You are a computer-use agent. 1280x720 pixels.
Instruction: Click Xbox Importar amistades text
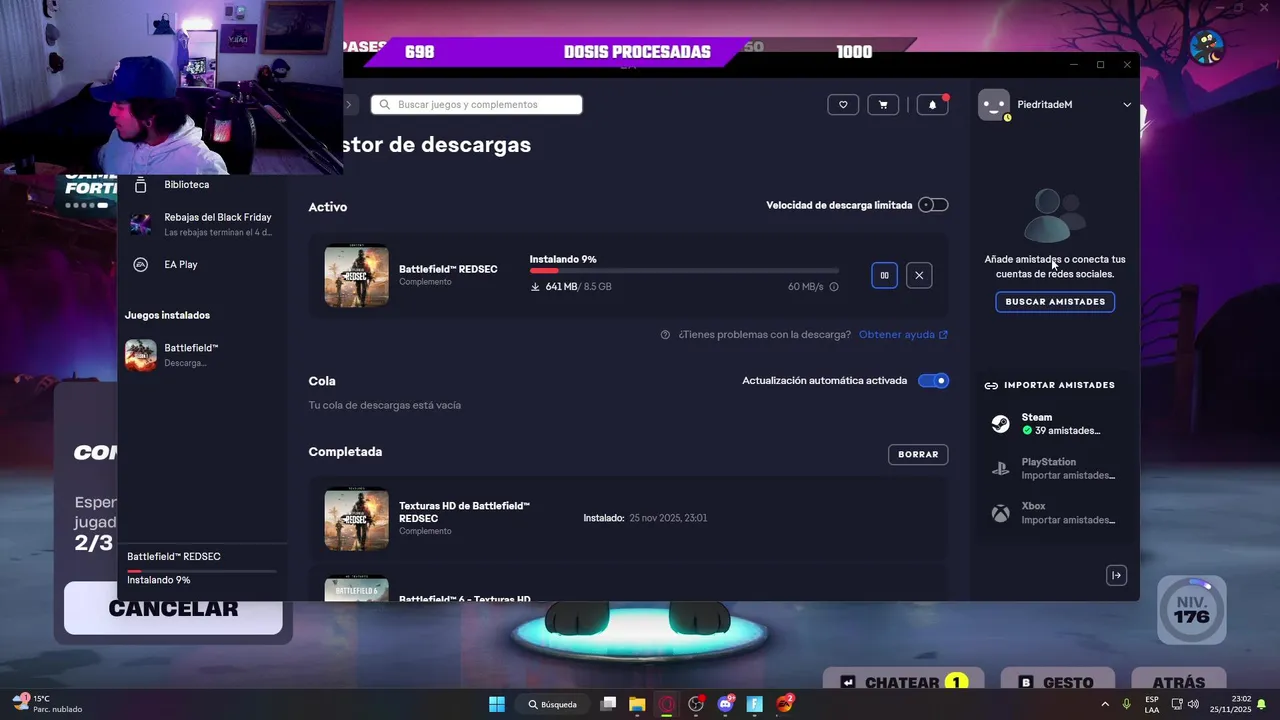[1068, 520]
